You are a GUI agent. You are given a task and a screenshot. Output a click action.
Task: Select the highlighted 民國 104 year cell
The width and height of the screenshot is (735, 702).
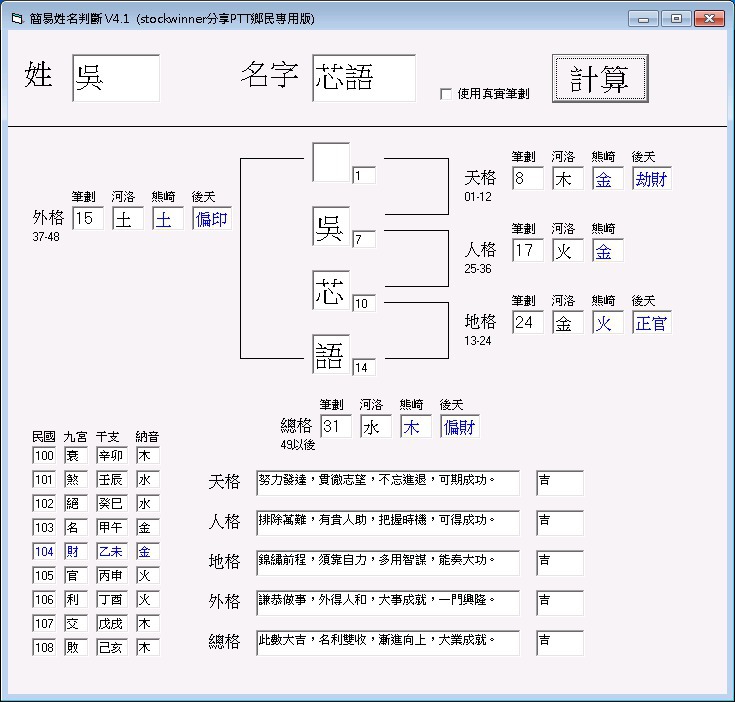click(44, 552)
